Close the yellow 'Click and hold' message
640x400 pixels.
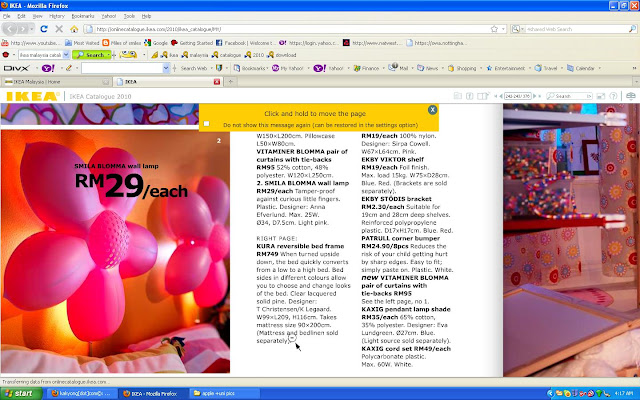[x=433, y=109]
